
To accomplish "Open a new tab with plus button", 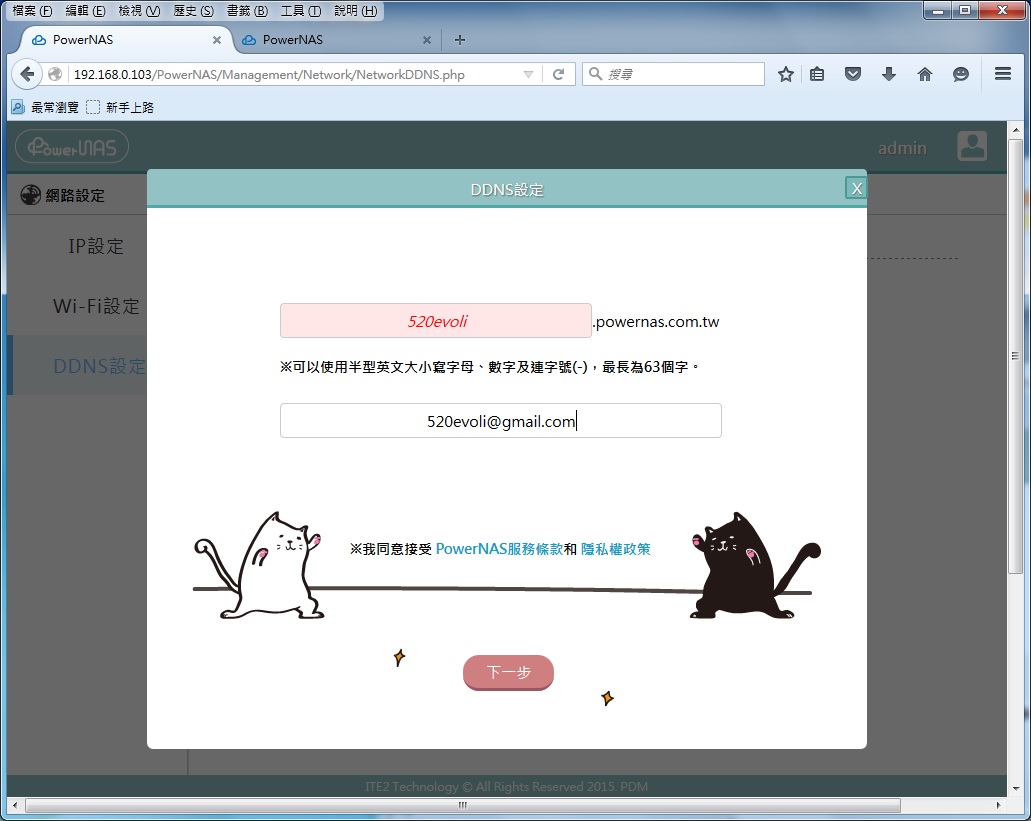I will 460,40.
